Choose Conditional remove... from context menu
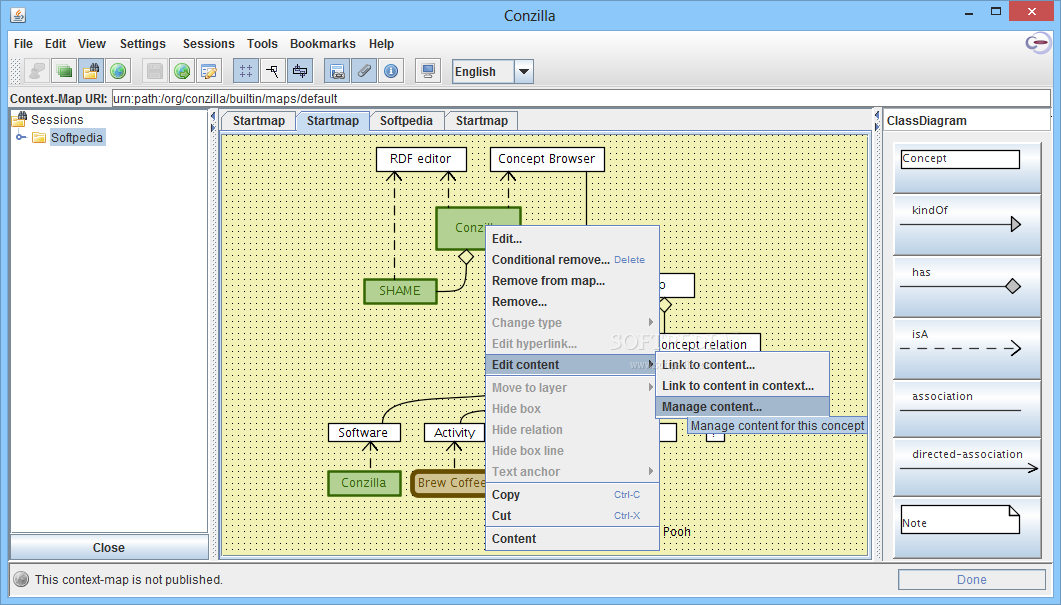1061x605 pixels. [572, 260]
